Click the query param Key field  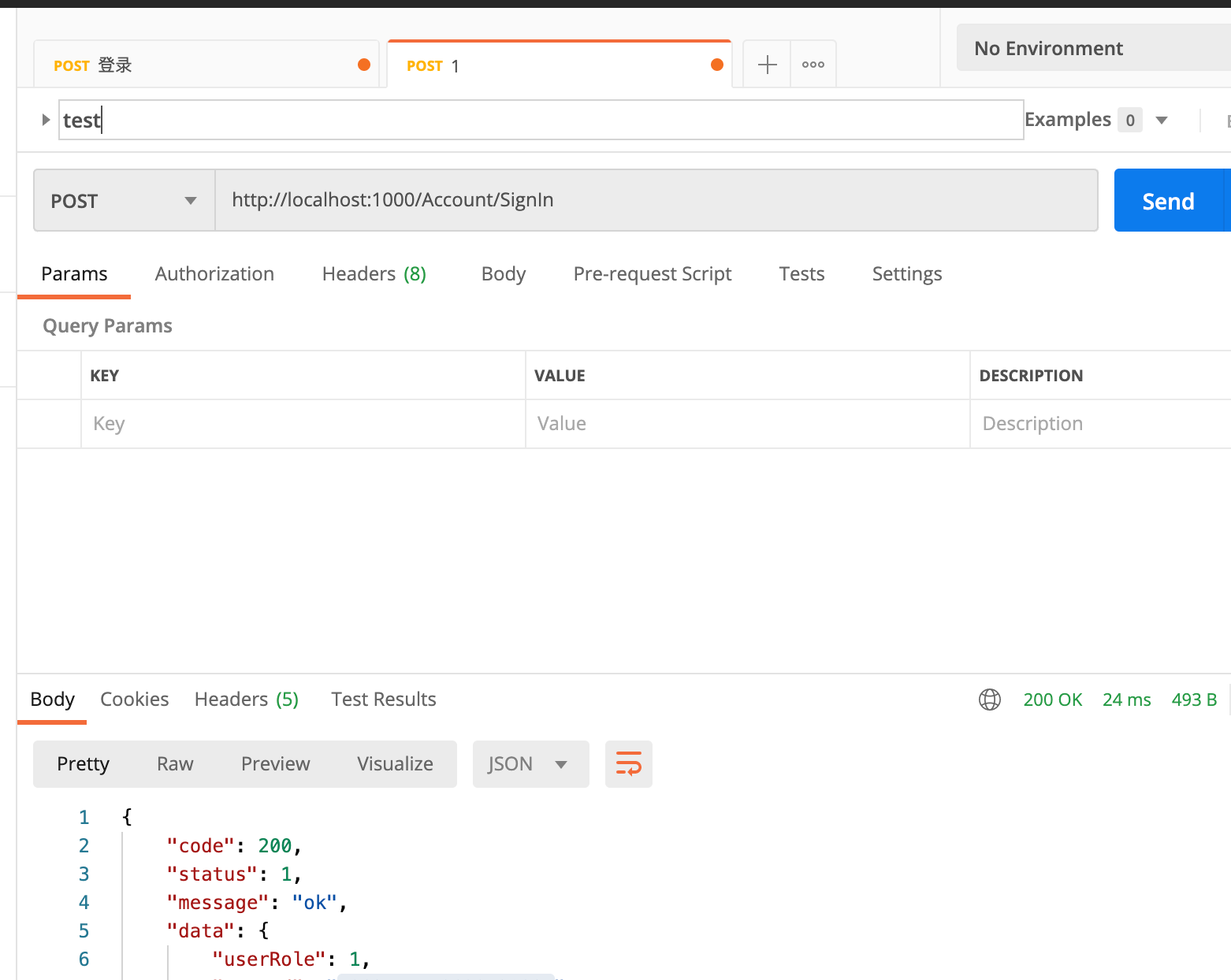pyautogui.click(x=303, y=424)
